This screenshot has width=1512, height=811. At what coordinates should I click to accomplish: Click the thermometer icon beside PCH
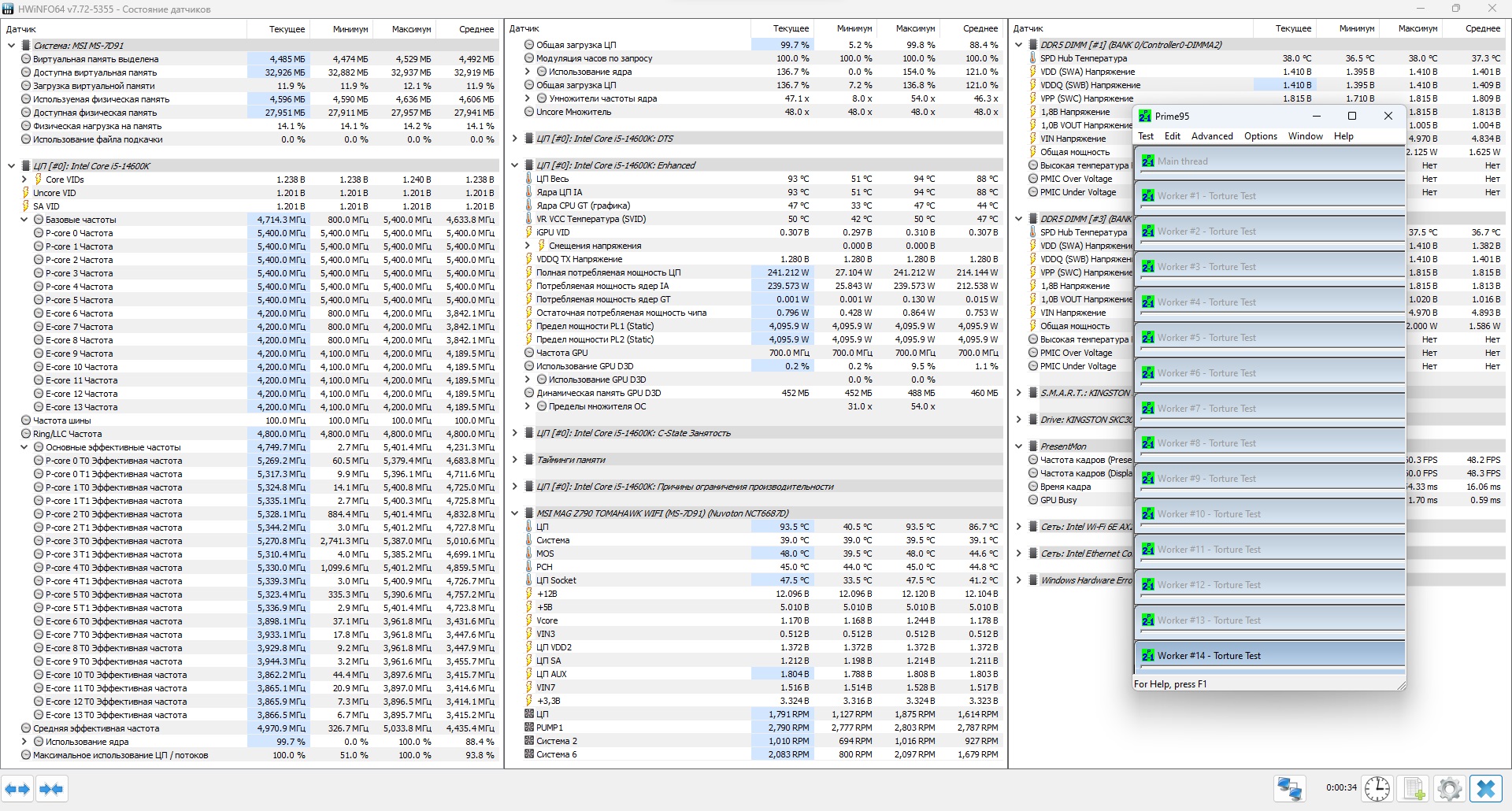click(x=529, y=567)
